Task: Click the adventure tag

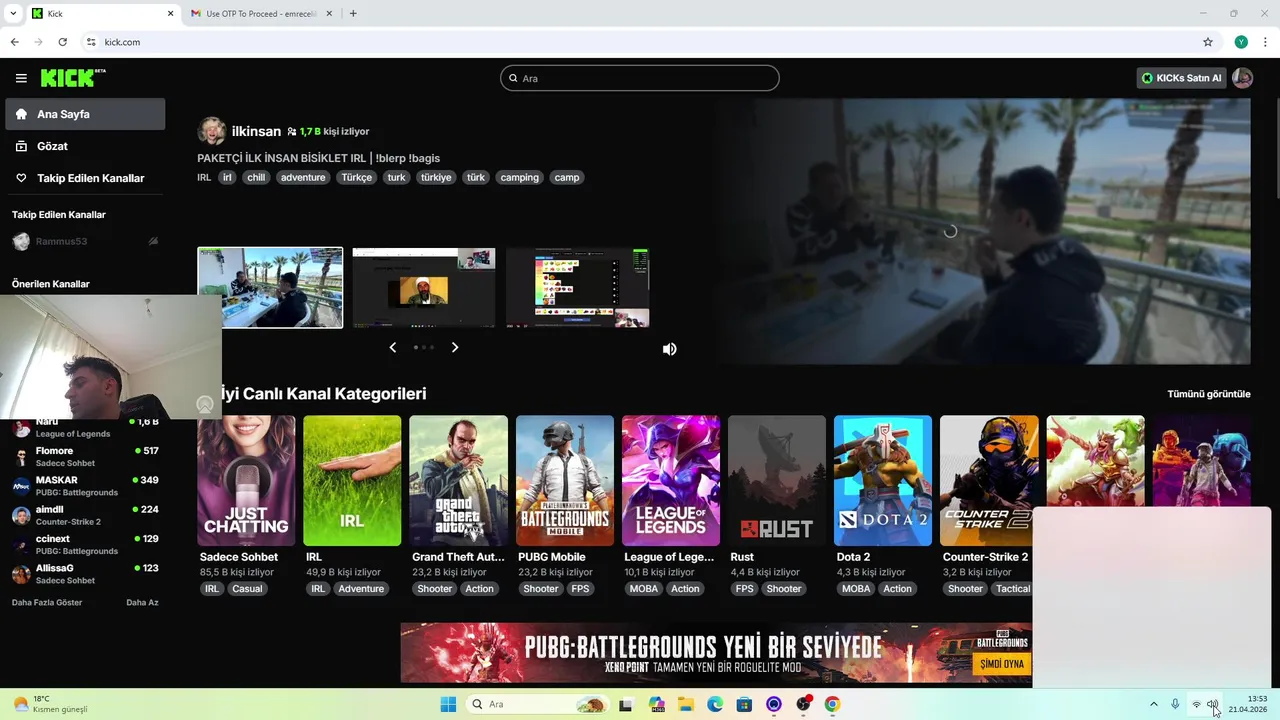Action: pos(303,177)
